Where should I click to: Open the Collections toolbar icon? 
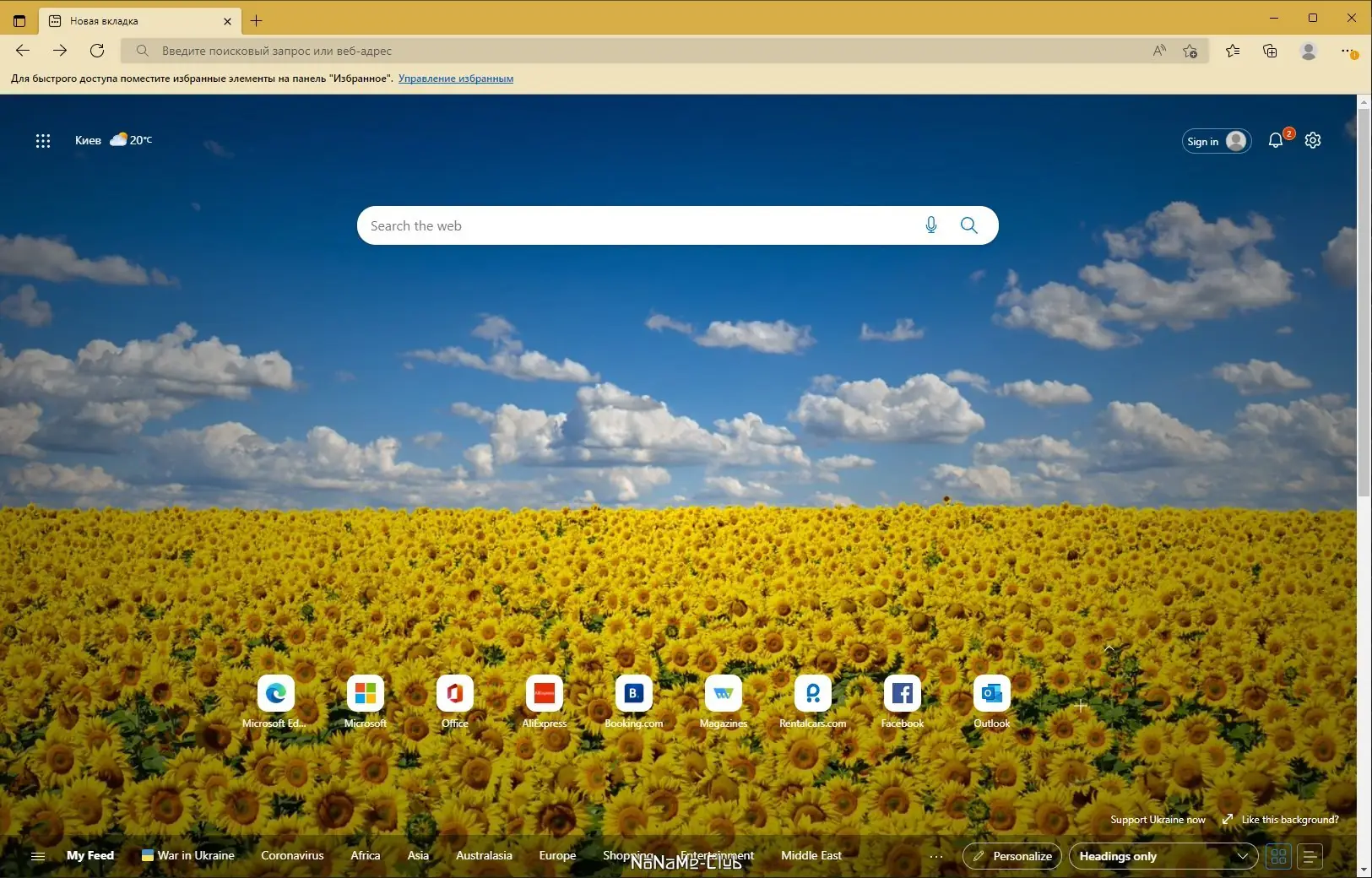[x=1270, y=51]
